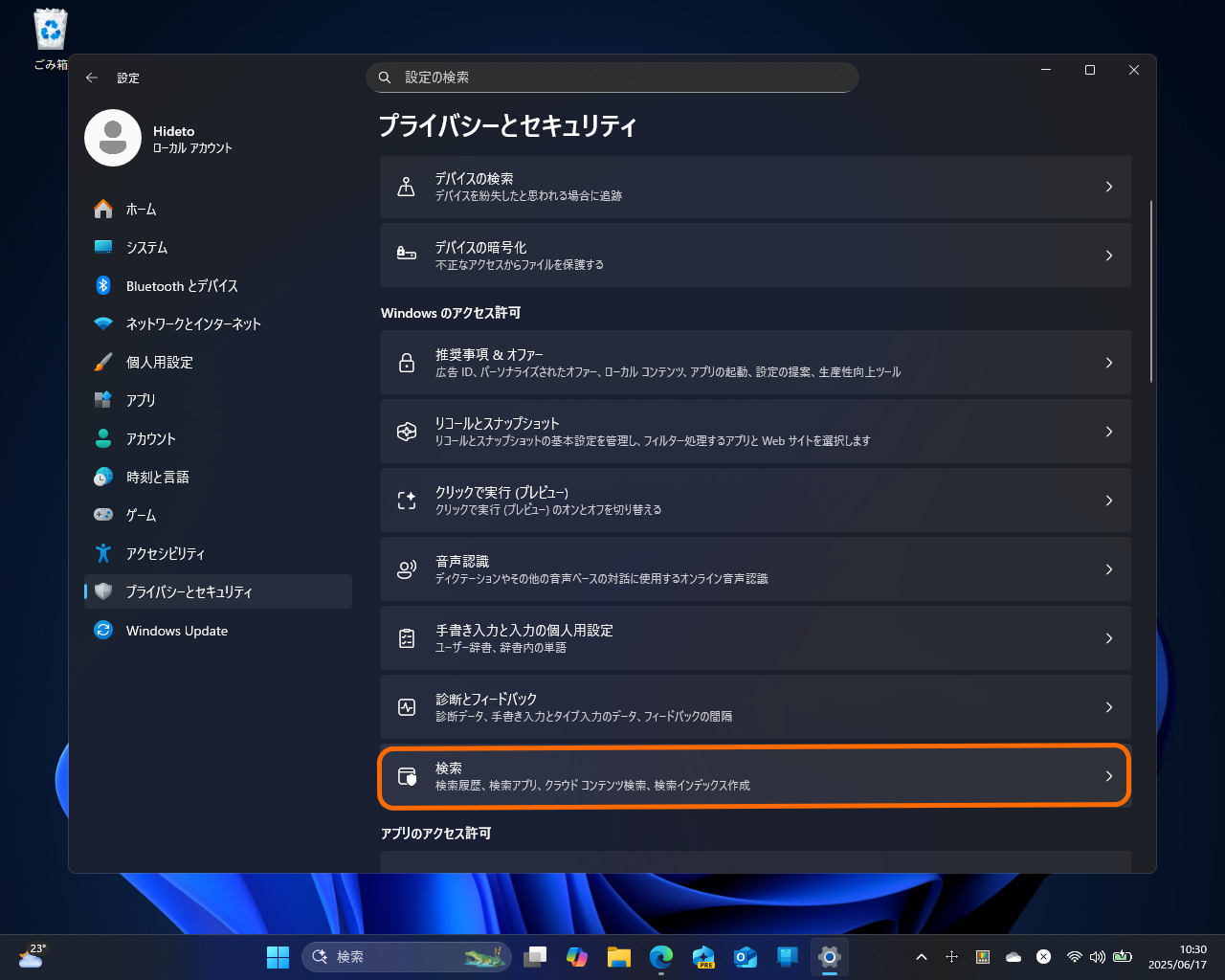Open Copilot from the taskbar
Viewport: 1225px width, 980px height.
(577, 956)
